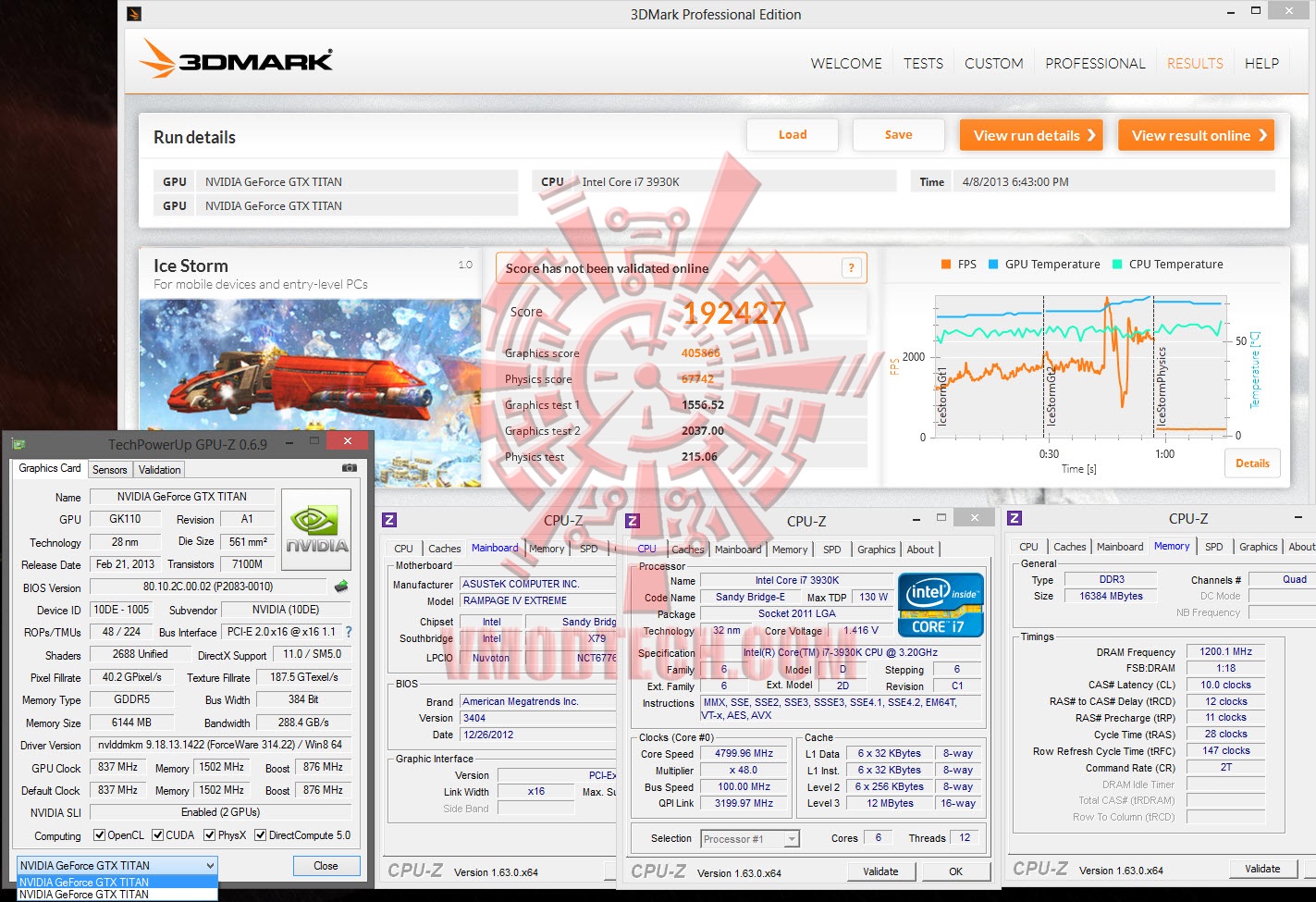Save the BIOS using the chip icon
1316x902 pixels.
tap(341, 587)
